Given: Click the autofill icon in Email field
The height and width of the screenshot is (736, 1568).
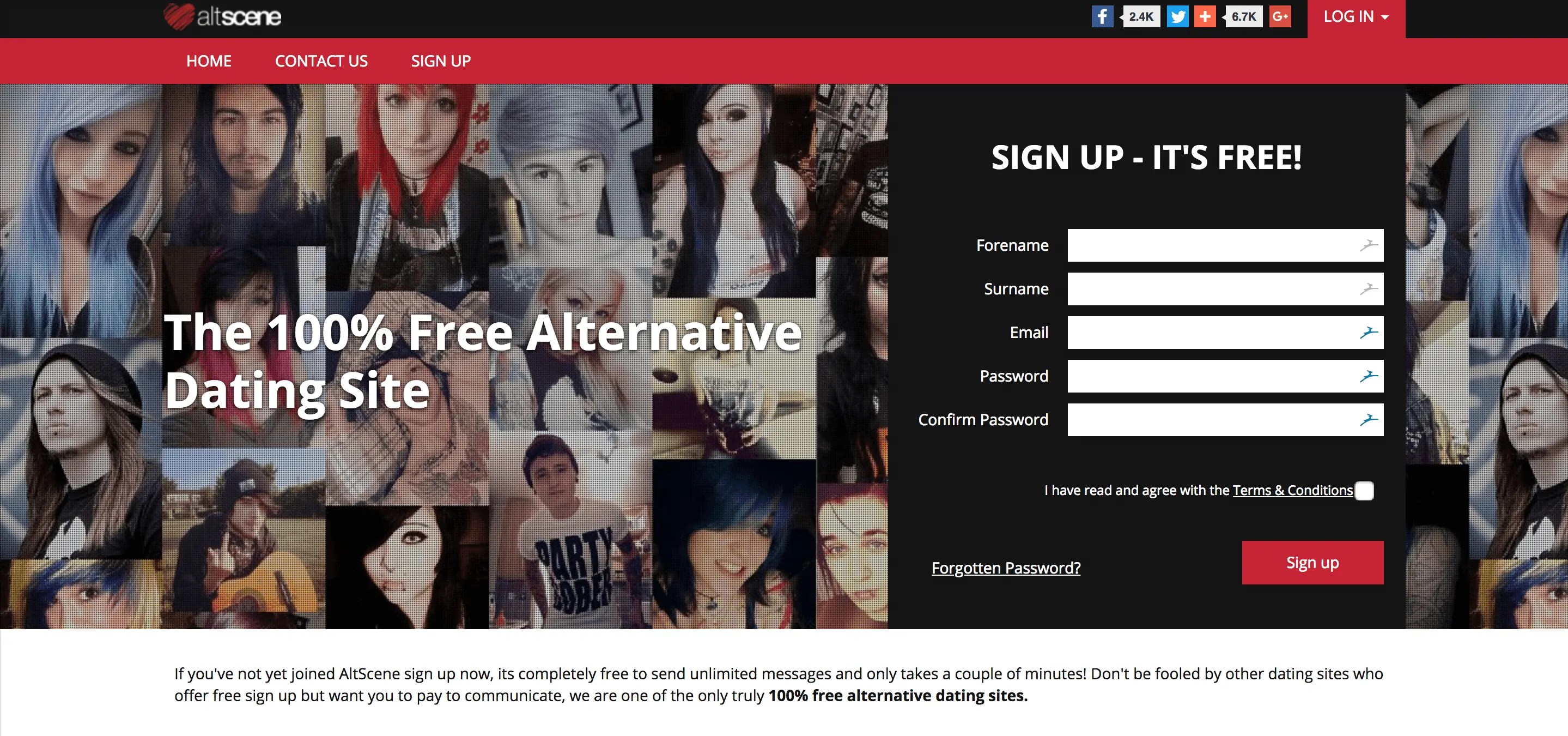Looking at the screenshot, I should tap(1369, 333).
